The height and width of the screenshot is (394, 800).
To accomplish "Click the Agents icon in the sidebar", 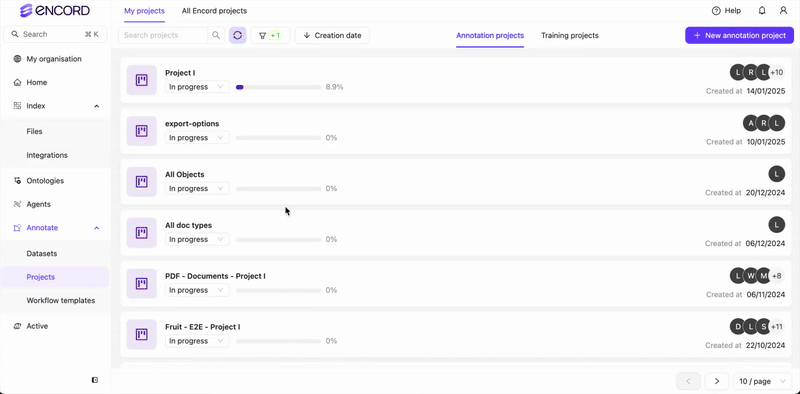I will coord(17,204).
